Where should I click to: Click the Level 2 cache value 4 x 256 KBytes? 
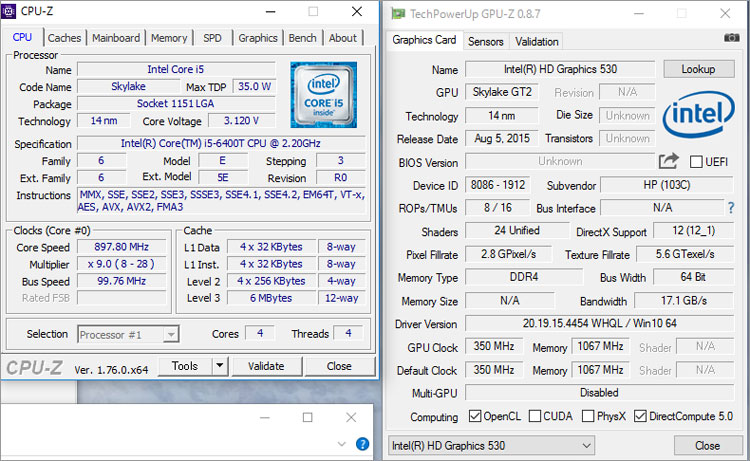pos(271,281)
